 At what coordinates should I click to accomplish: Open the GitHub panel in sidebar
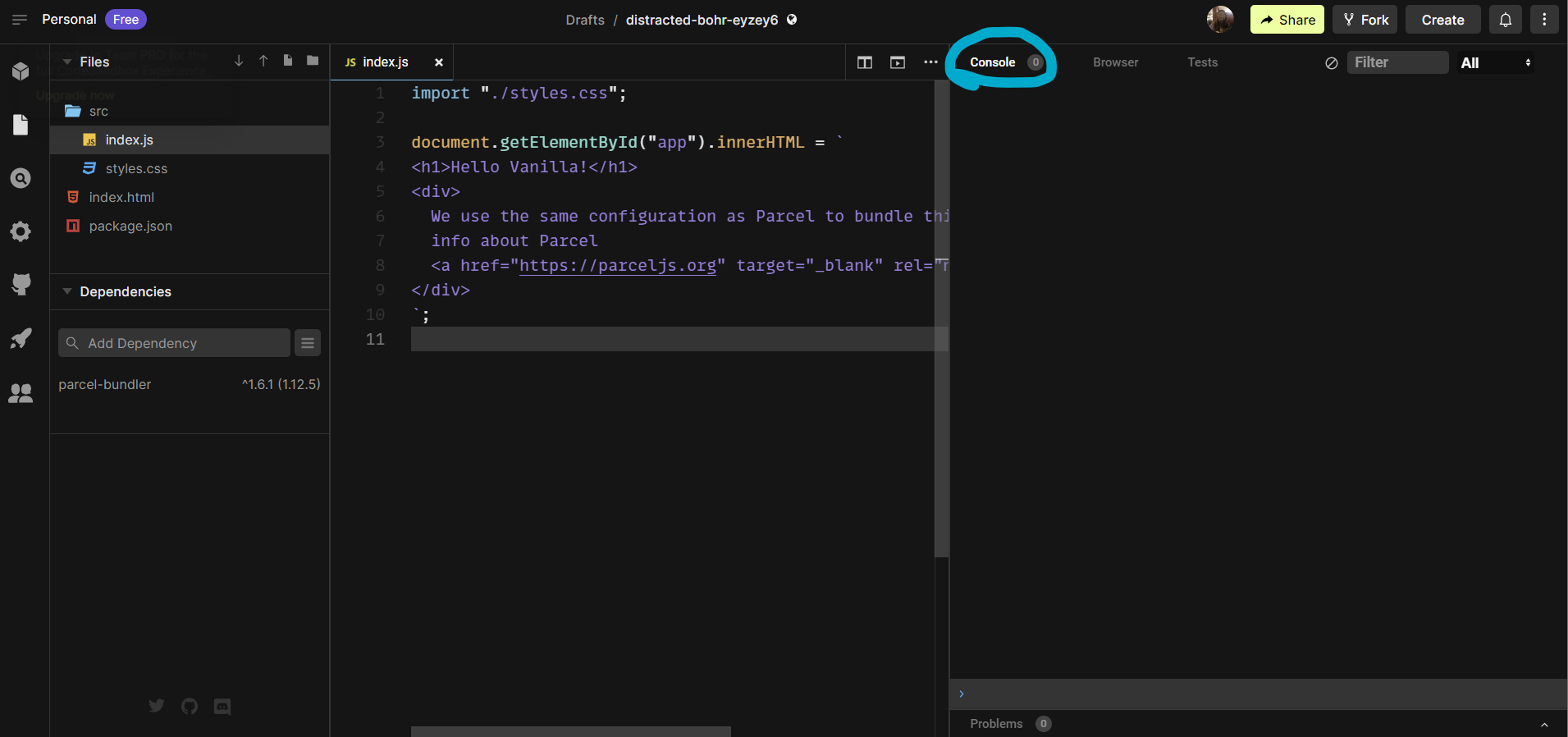point(21,285)
